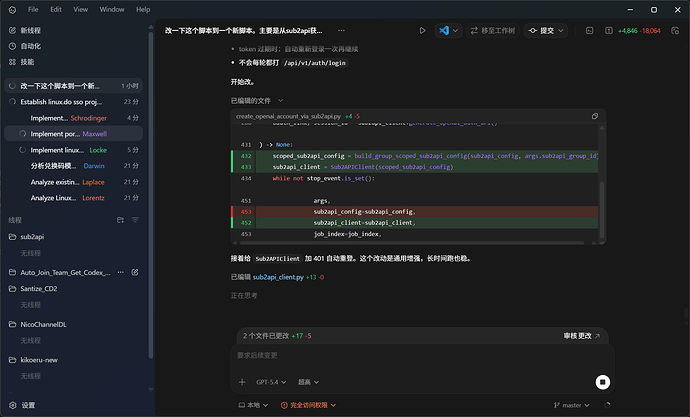Click 移至工作树 button
The width and height of the screenshot is (690, 417).
point(492,30)
